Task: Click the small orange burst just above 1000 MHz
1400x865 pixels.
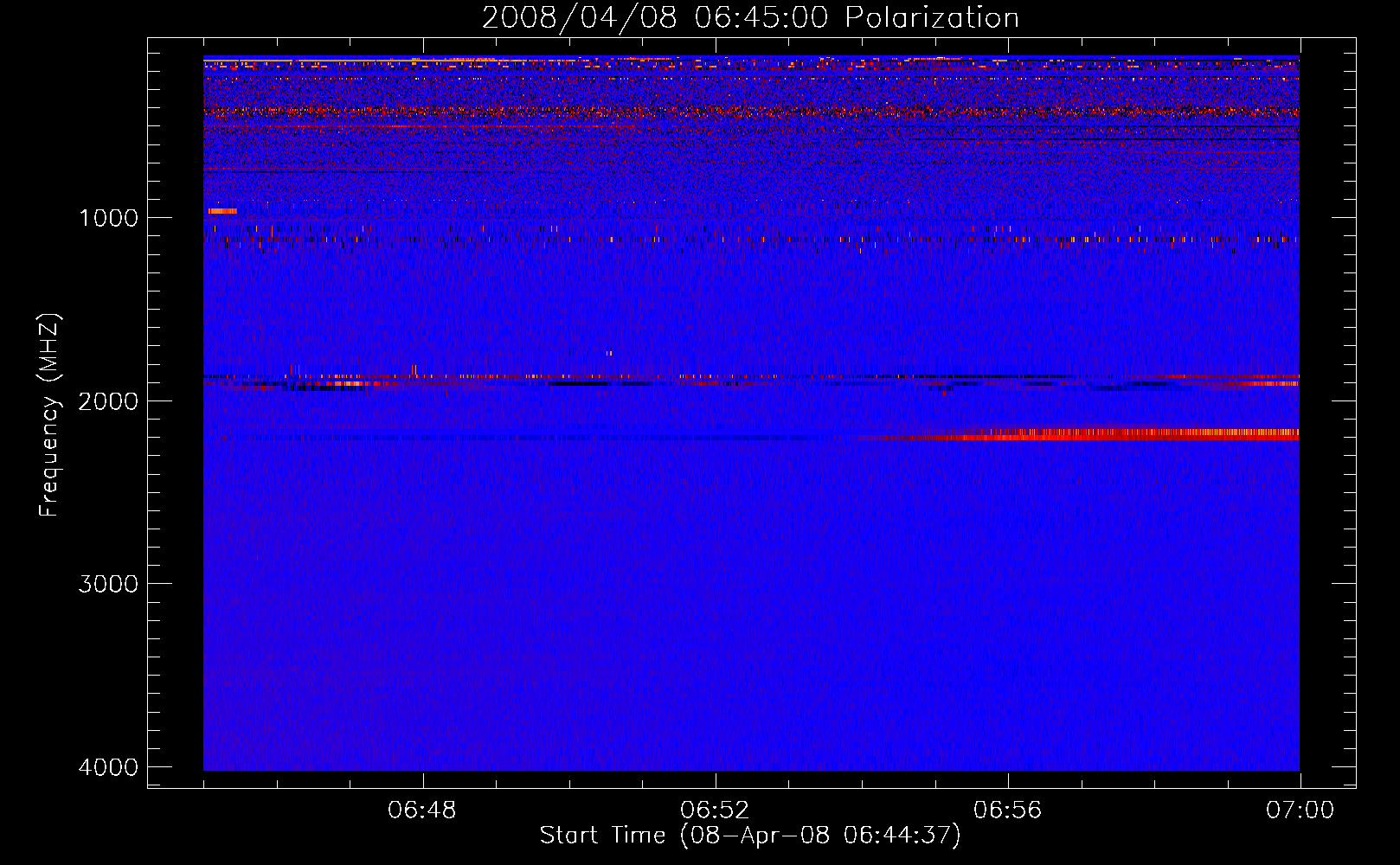Action: 222,211
